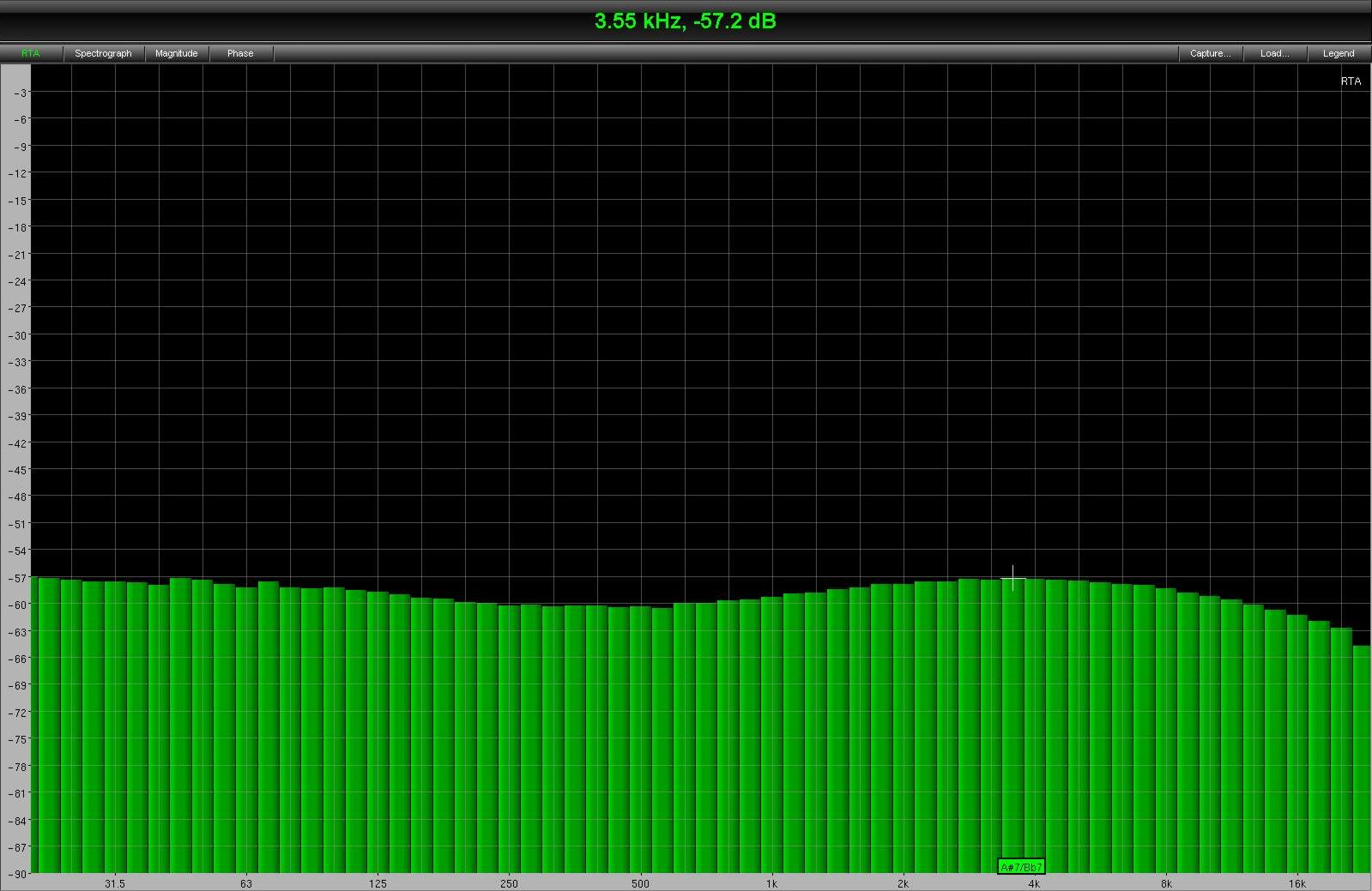This screenshot has height=891, width=1372.
Task: Toggle the Legend button
Action: pos(1338,53)
